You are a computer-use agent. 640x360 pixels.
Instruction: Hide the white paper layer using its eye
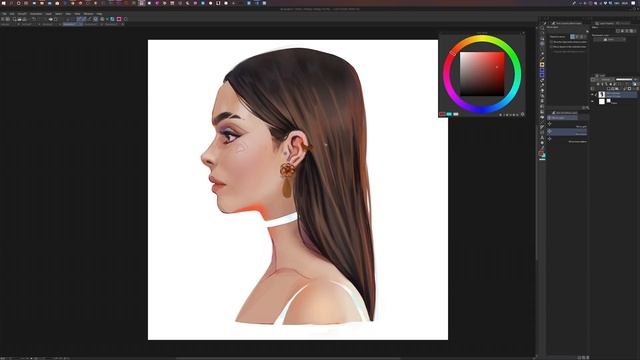[x=593, y=101]
